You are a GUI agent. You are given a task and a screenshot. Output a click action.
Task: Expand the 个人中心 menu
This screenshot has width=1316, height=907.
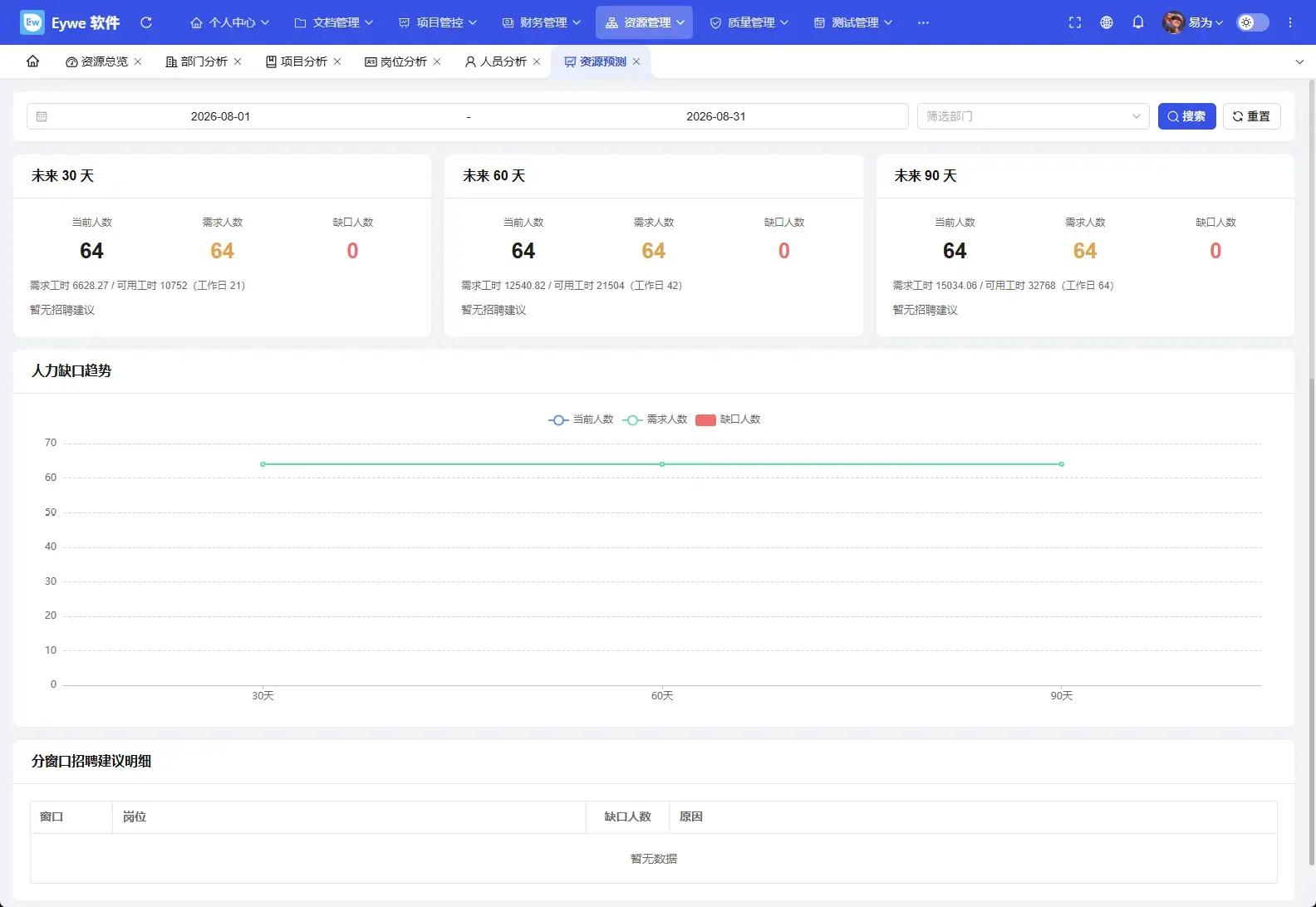[x=230, y=22]
